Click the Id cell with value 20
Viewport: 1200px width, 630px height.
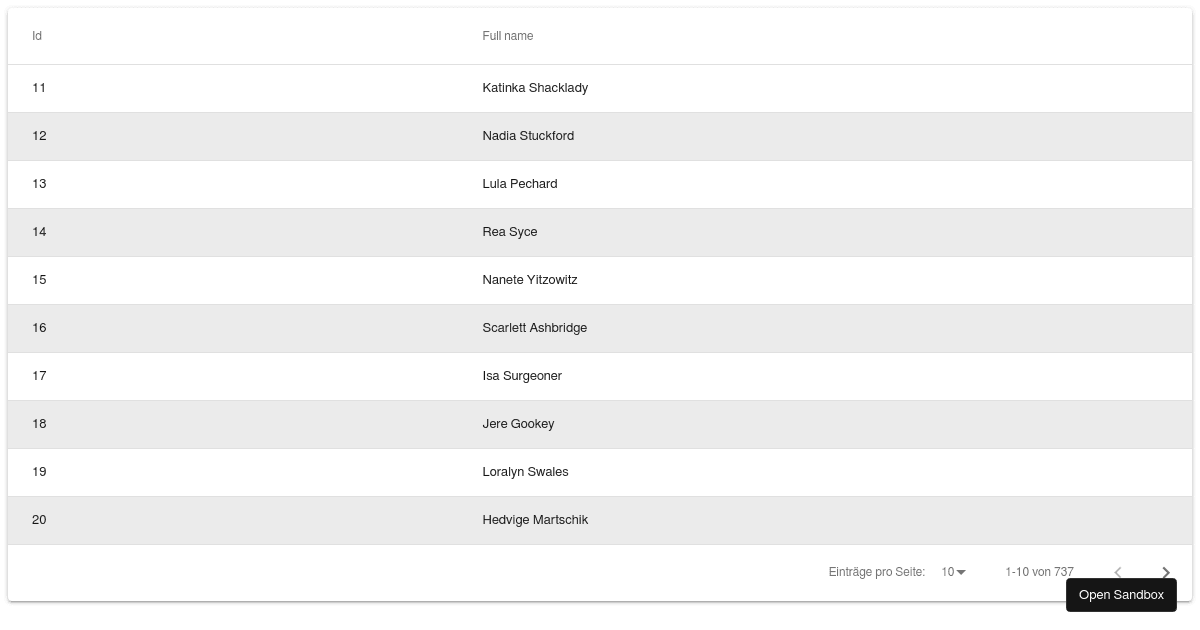coord(39,520)
